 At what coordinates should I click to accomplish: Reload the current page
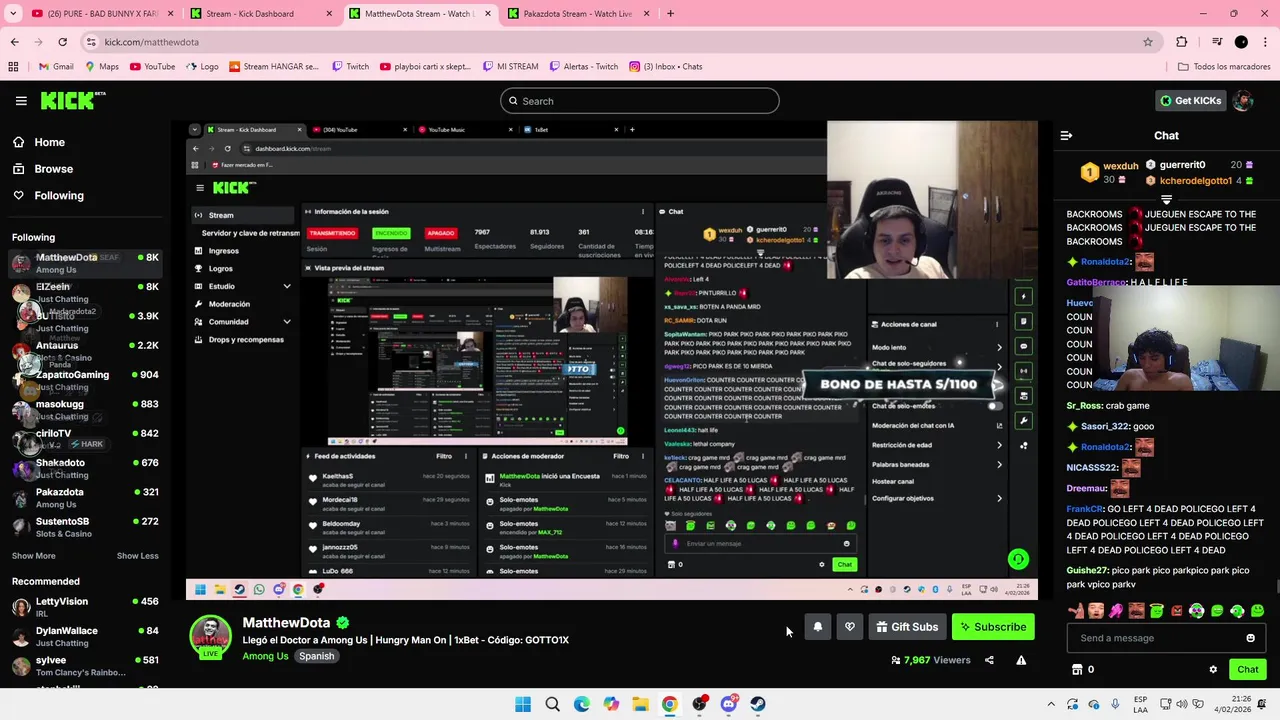(x=62, y=42)
